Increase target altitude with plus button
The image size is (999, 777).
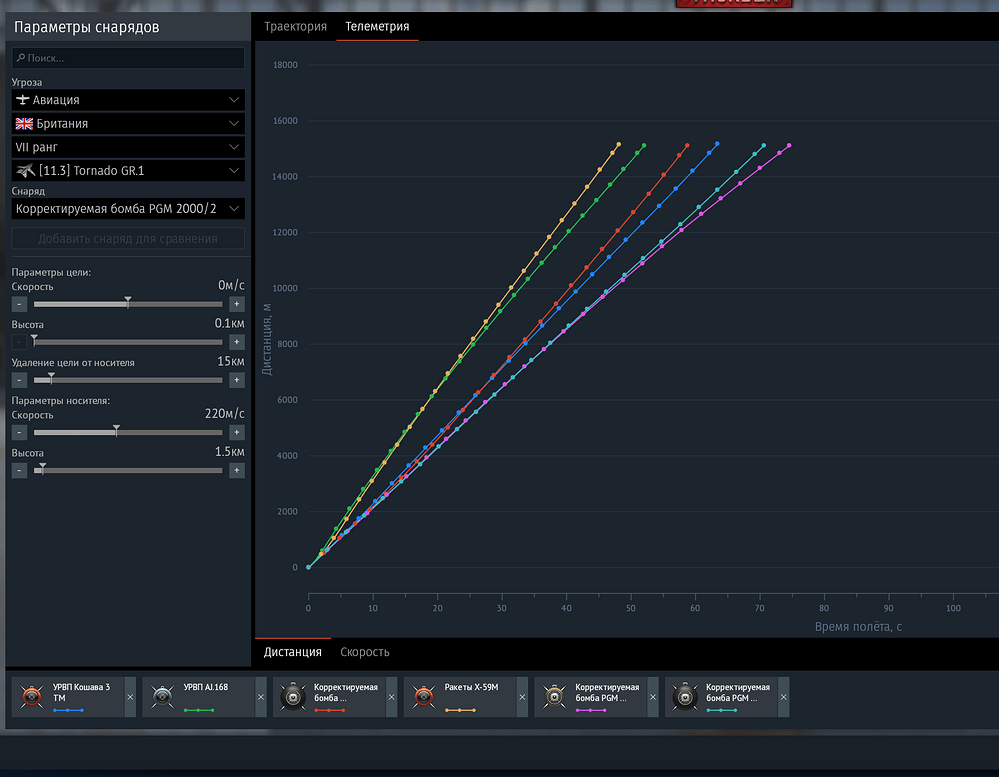236,342
